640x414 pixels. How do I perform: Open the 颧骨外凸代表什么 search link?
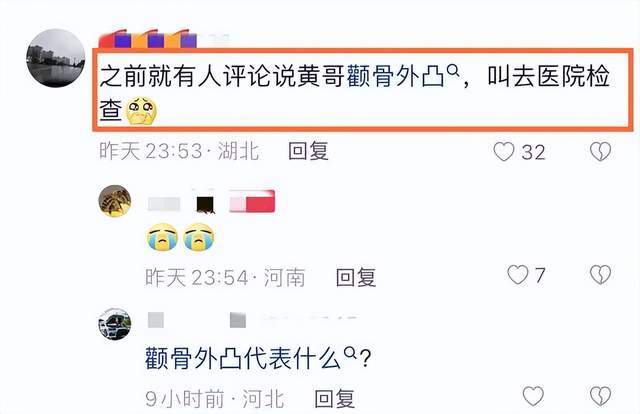point(243,358)
